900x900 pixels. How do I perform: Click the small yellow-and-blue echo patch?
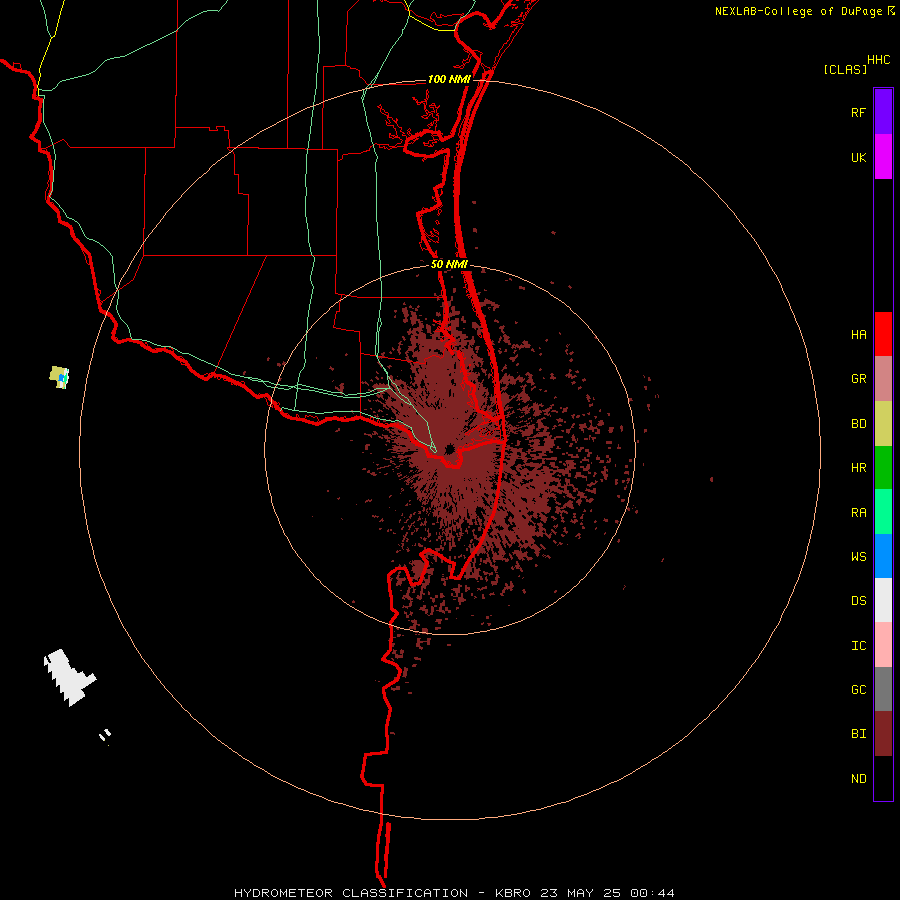59,377
